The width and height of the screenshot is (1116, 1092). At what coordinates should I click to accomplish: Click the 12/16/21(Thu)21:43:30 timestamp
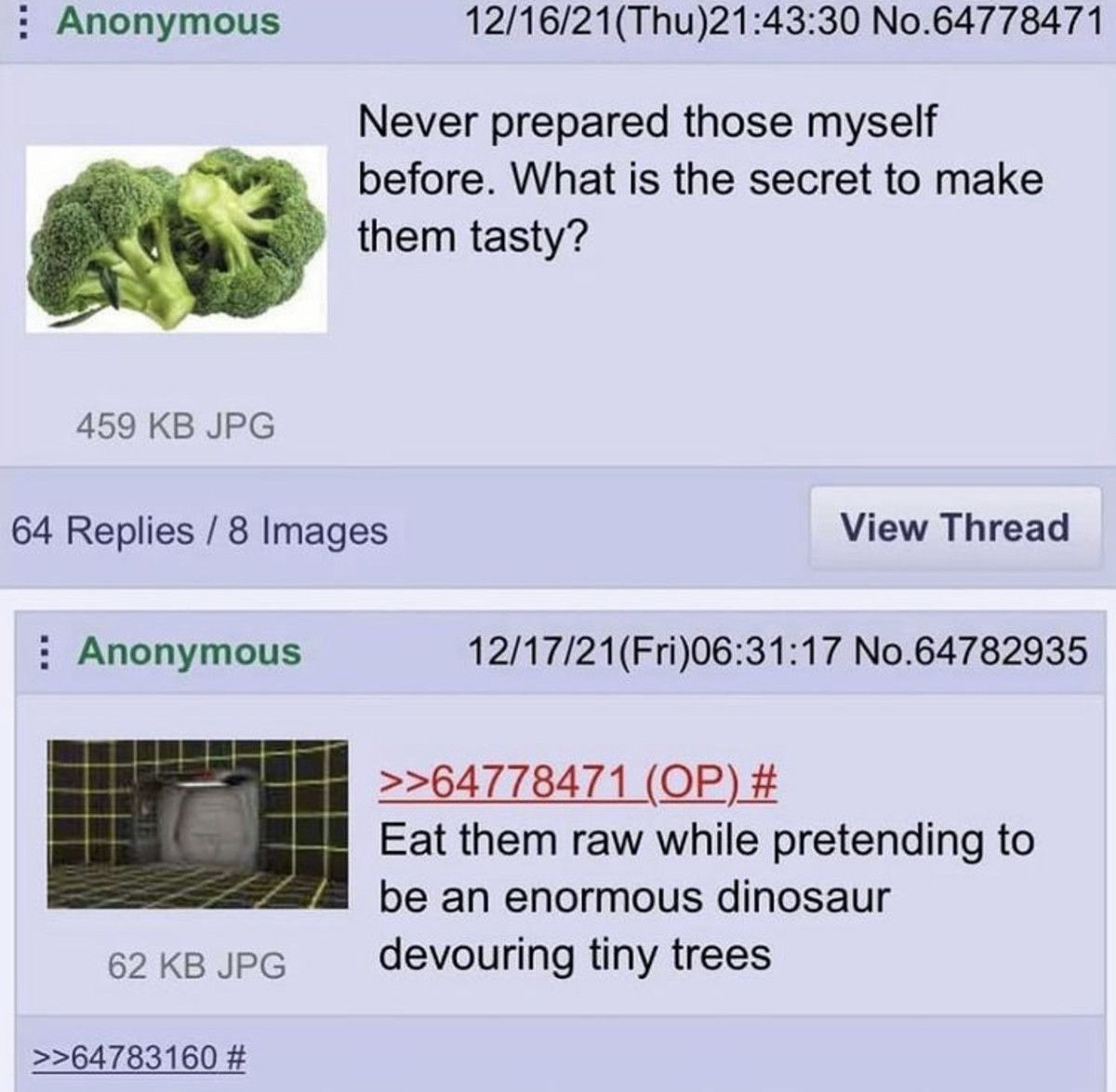click(x=666, y=21)
